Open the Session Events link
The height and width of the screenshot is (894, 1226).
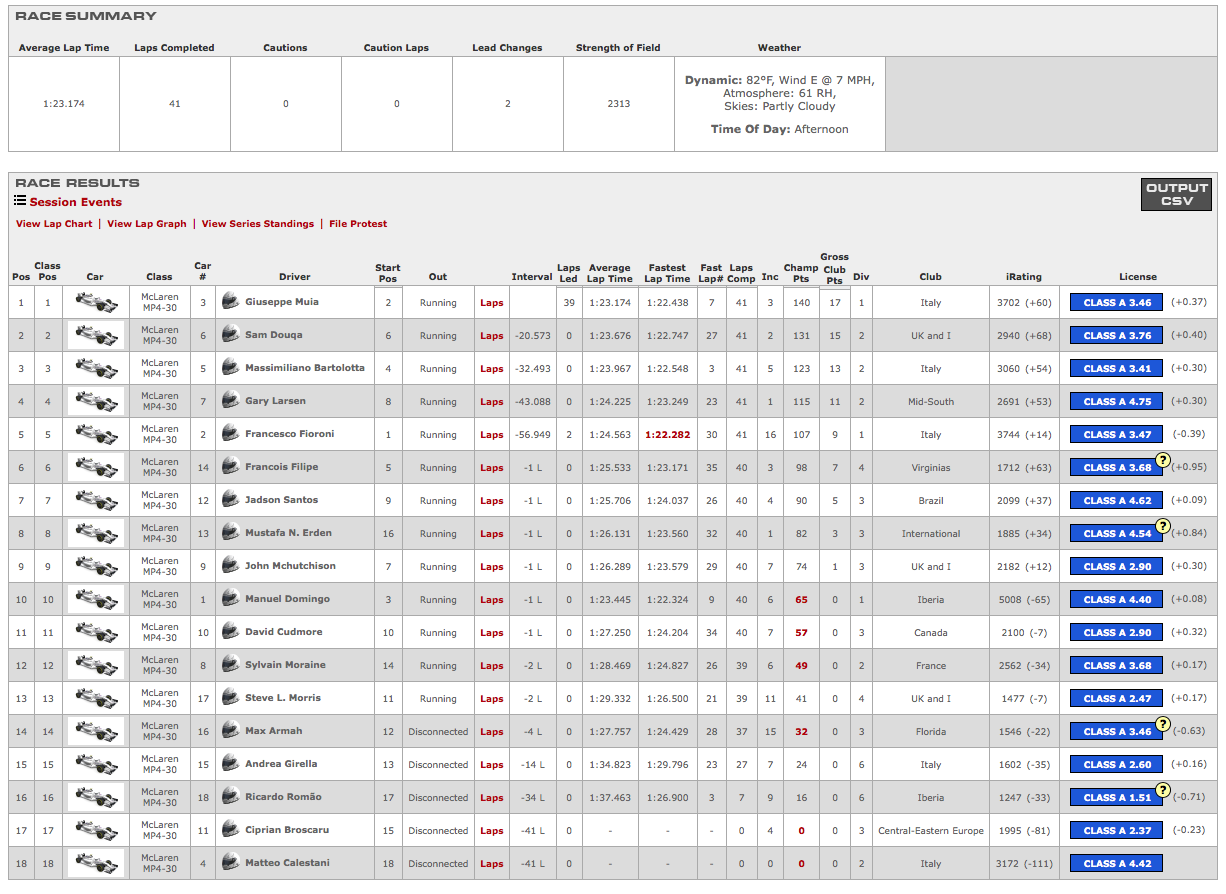75,202
